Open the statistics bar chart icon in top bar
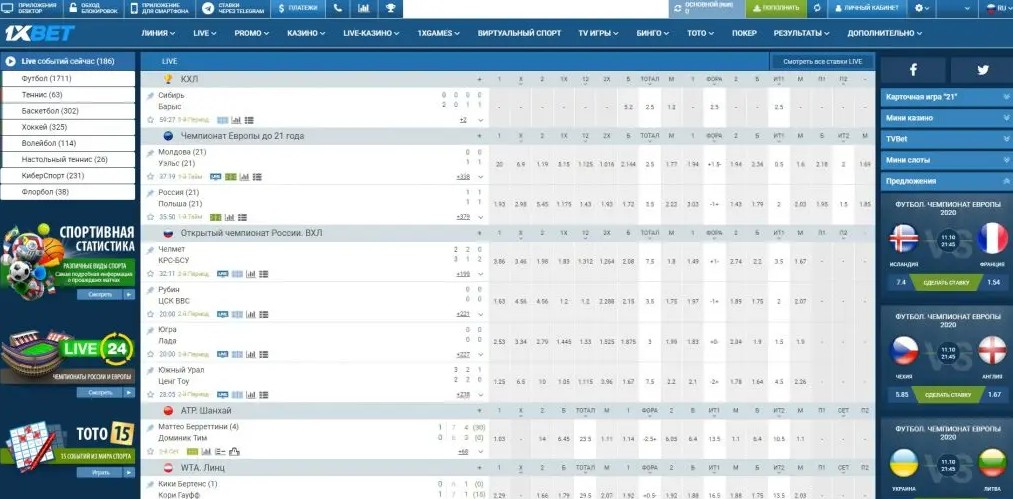The width and height of the screenshot is (1013, 499). coord(364,8)
